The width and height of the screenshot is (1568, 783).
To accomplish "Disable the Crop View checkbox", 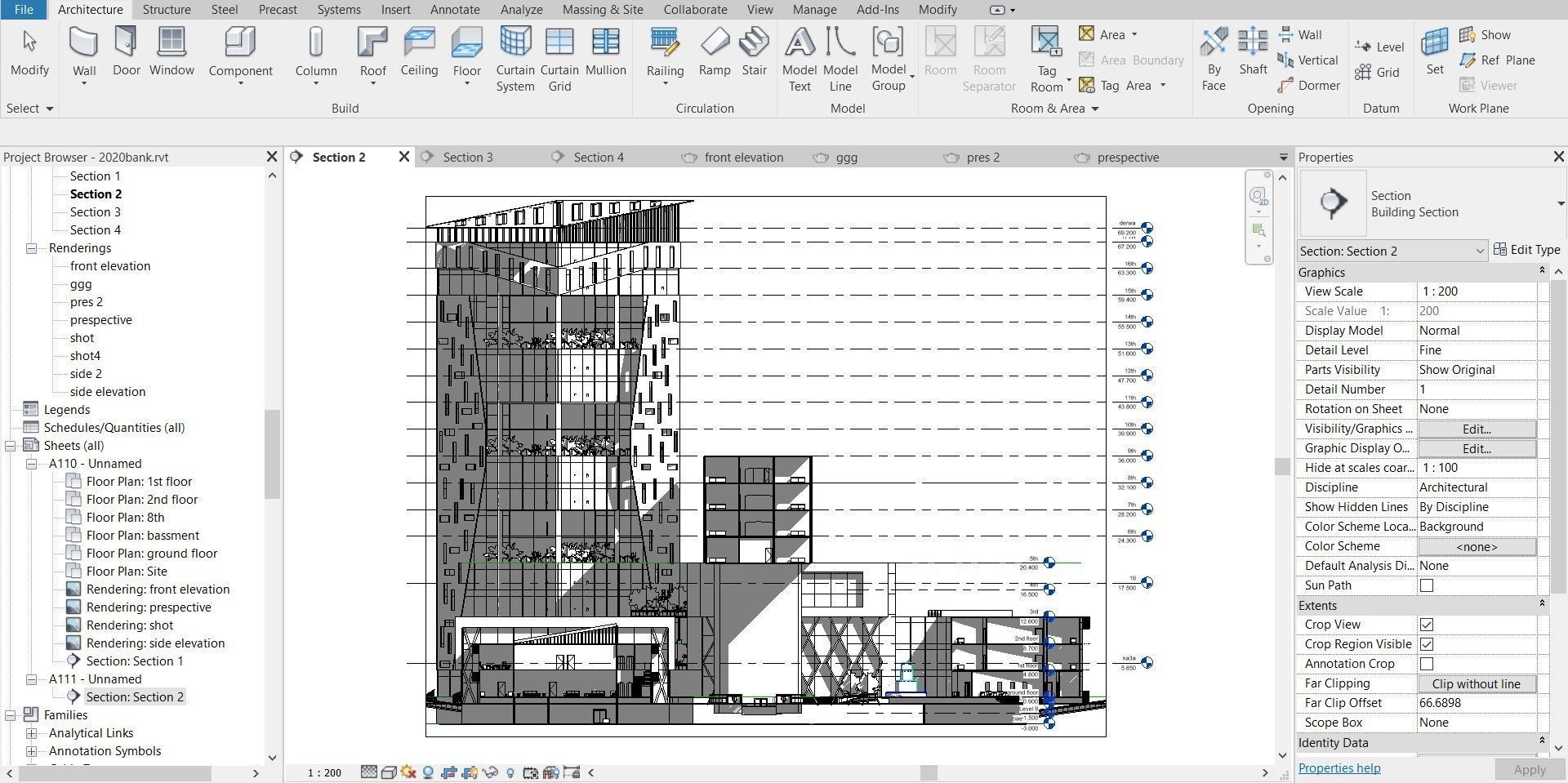I will tap(1426, 625).
